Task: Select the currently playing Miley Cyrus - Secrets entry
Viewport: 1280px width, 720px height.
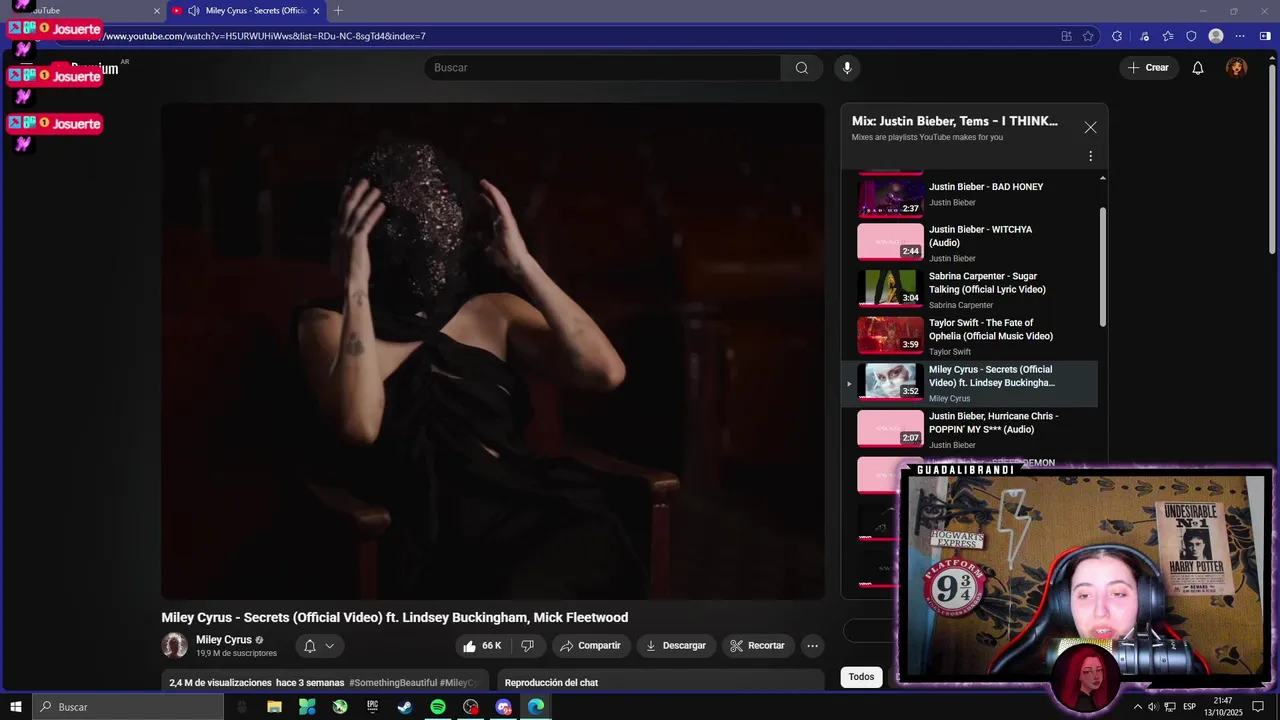Action: click(968, 384)
